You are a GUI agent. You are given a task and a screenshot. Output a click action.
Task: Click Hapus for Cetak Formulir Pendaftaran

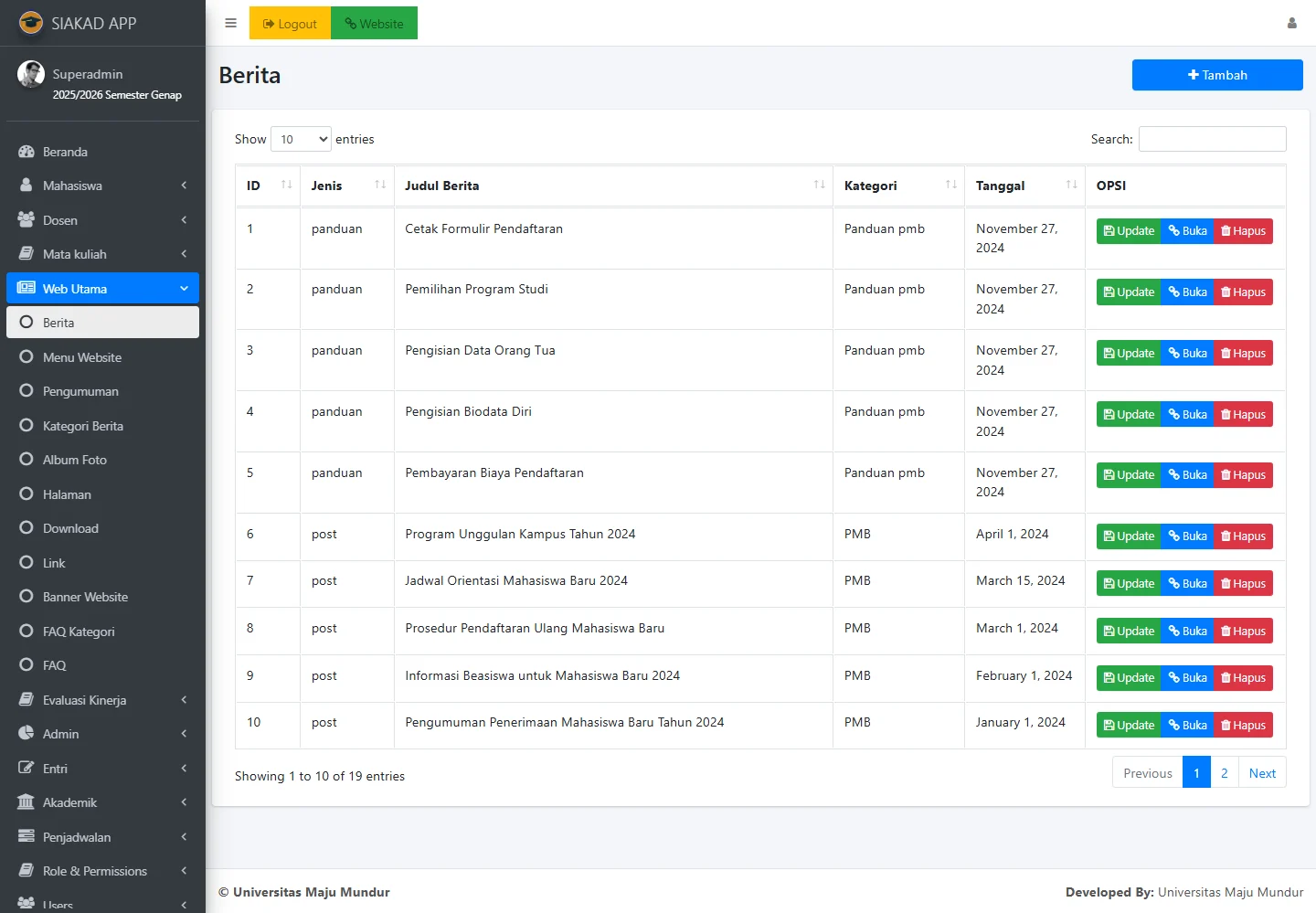click(x=1243, y=231)
